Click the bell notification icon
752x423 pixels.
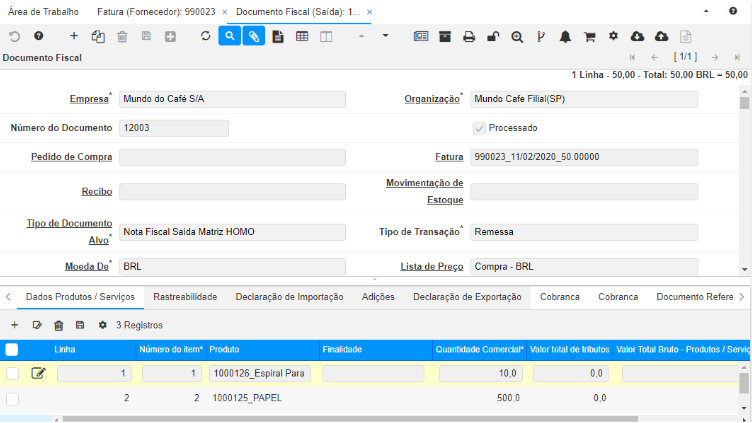tap(565, 36)
